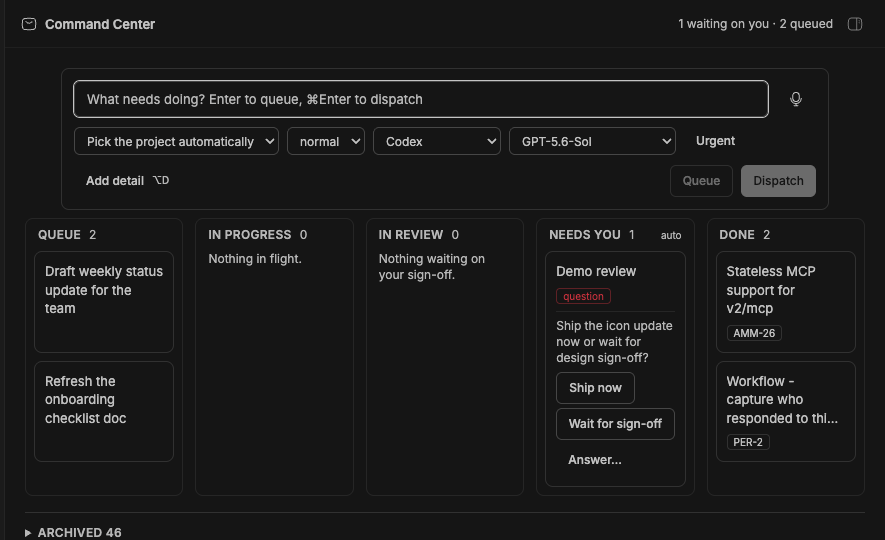
Task: Open the Demo review card title
Action: 596,271
